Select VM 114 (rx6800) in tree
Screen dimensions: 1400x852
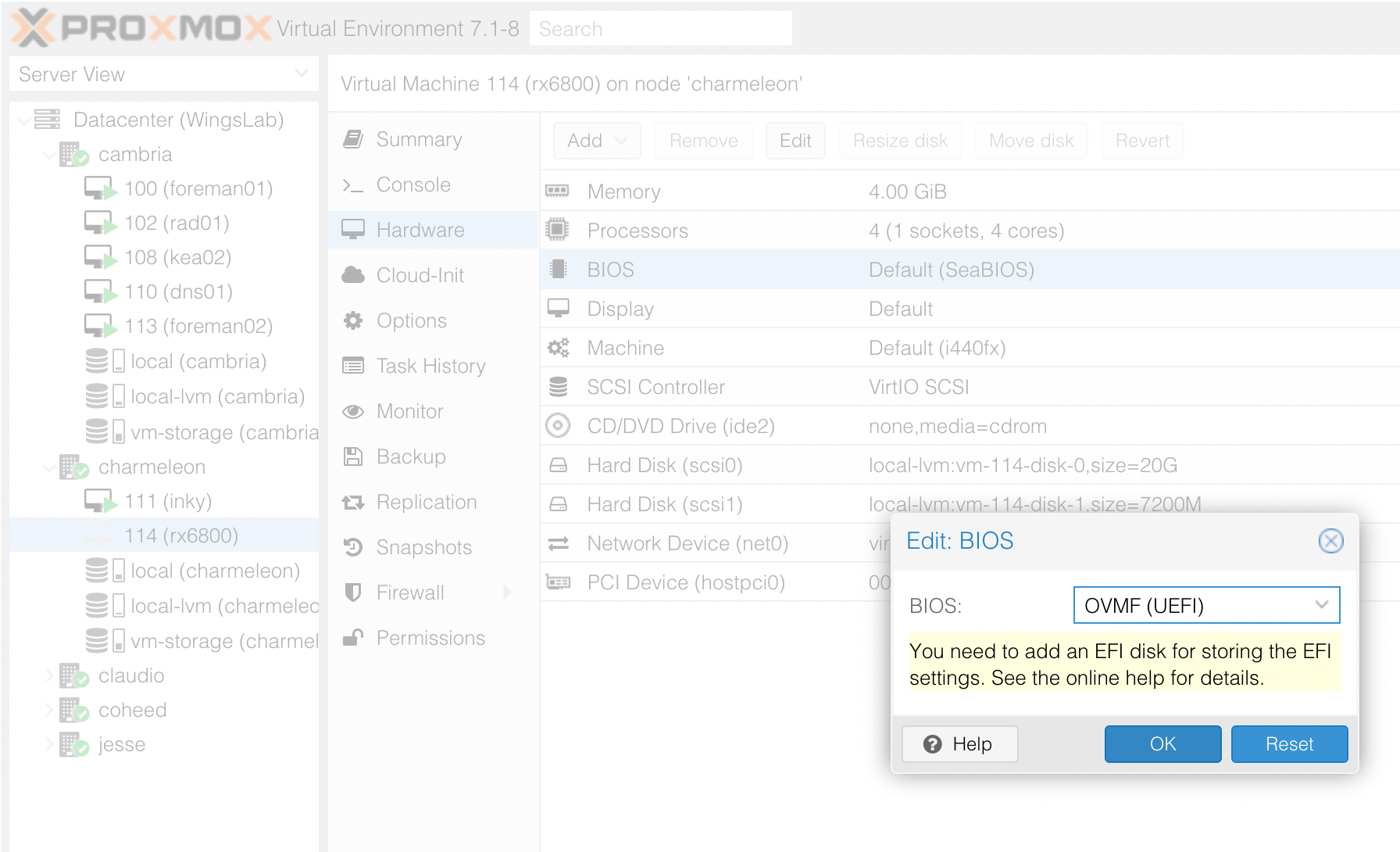pyautogui.click(x=164, y=535)
